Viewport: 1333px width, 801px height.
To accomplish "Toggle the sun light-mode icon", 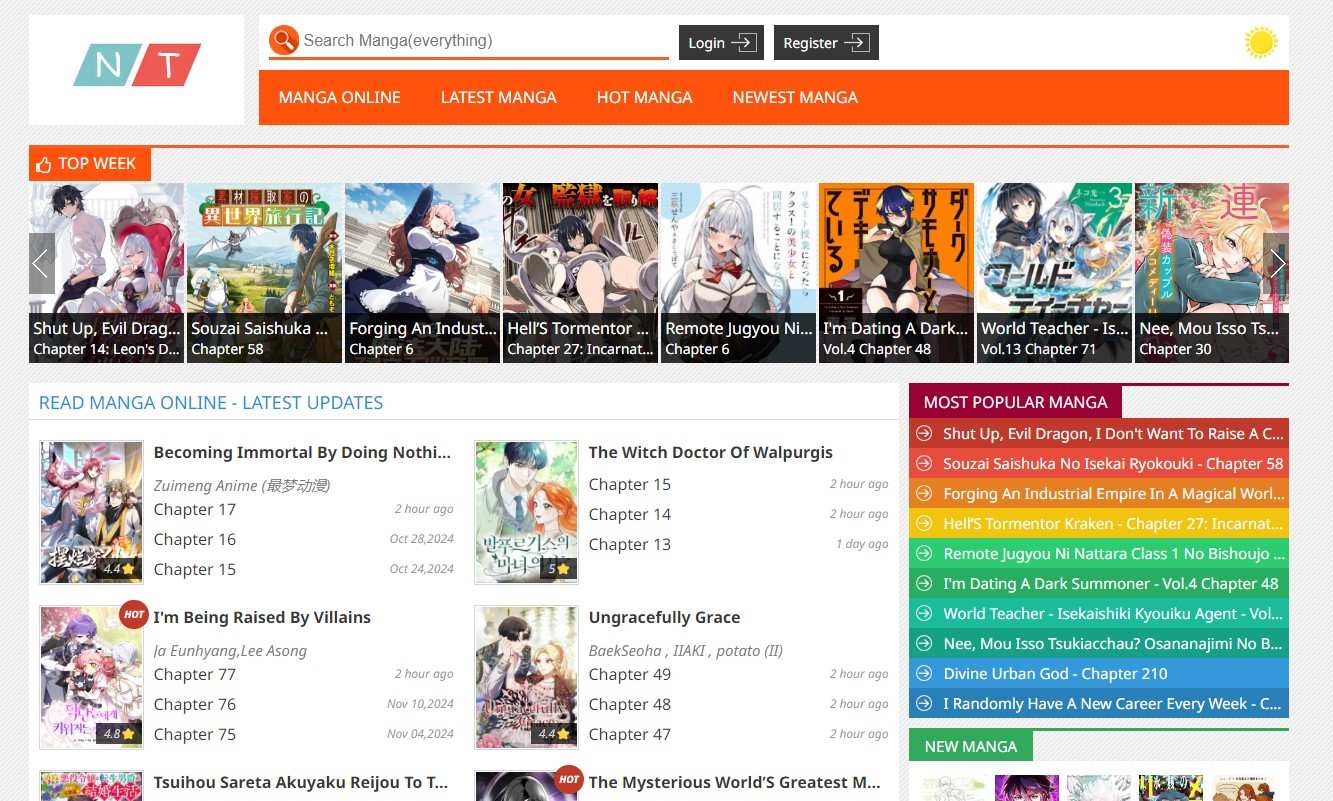I will click(1261, 42).
